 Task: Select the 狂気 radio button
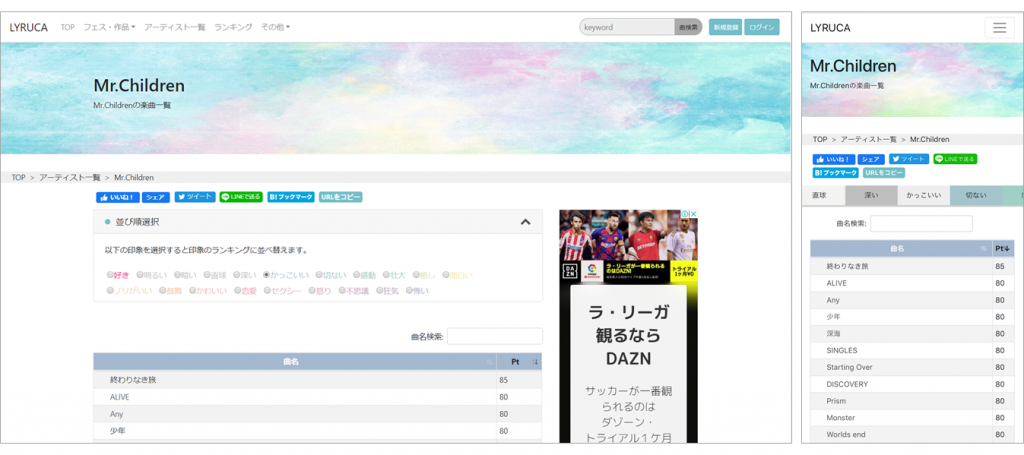[x=379, y=290]
